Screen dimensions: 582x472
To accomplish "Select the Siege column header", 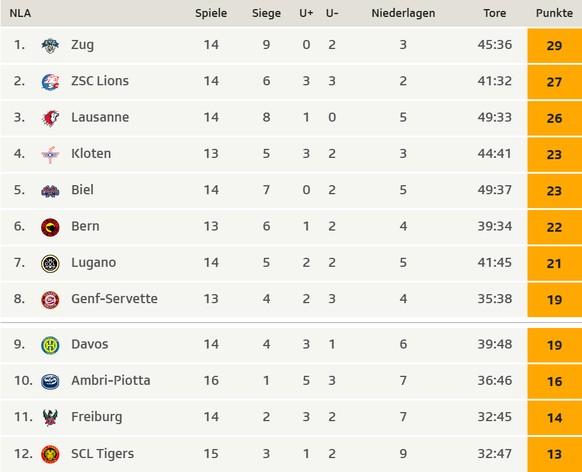I will [266, 13].
